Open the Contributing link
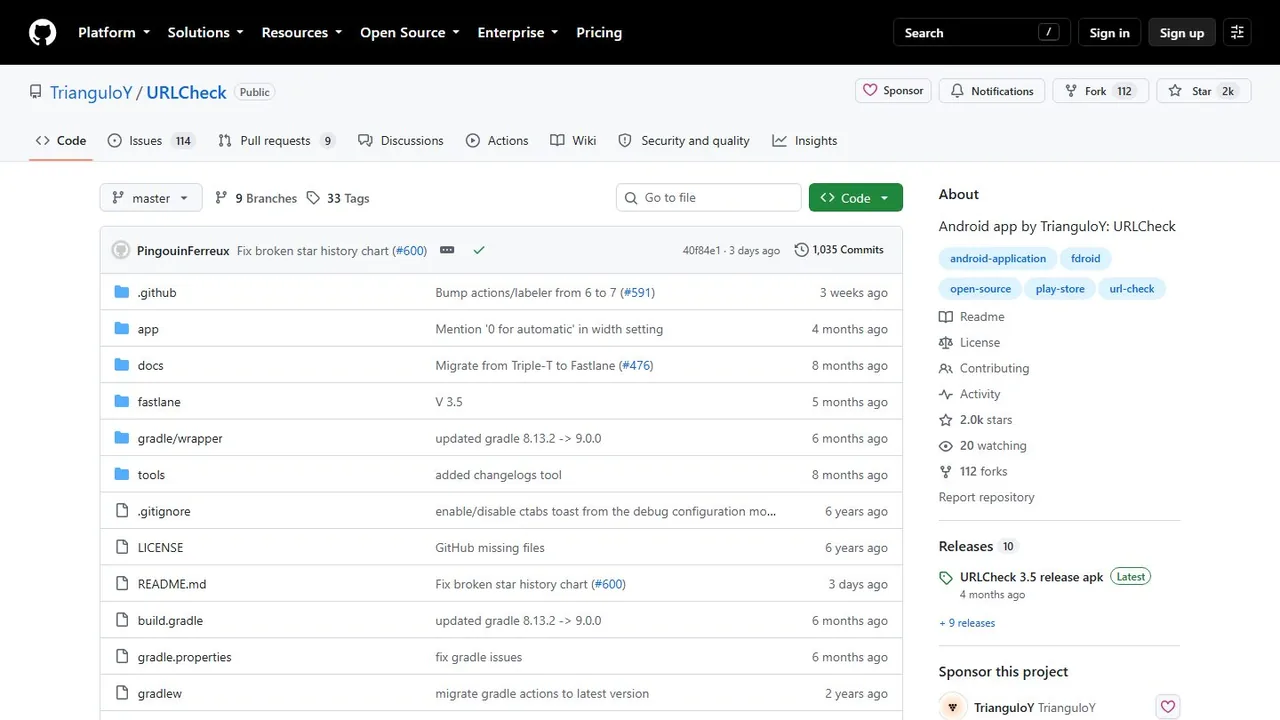The image size is (1280, 720). pos(984,369)
